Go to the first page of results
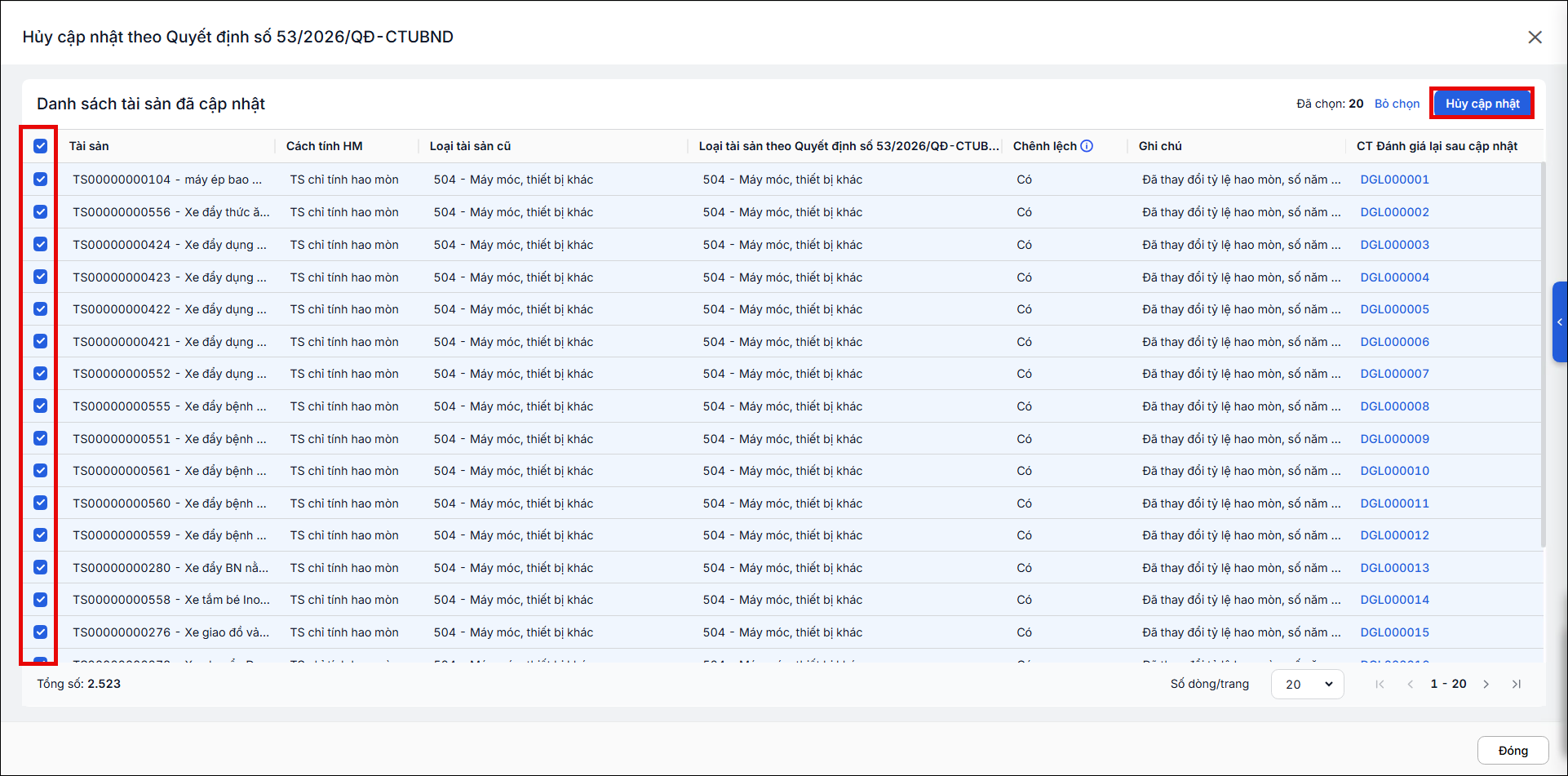Image resolution: width=1568 pixels, height=776 pixels. 1380,684
